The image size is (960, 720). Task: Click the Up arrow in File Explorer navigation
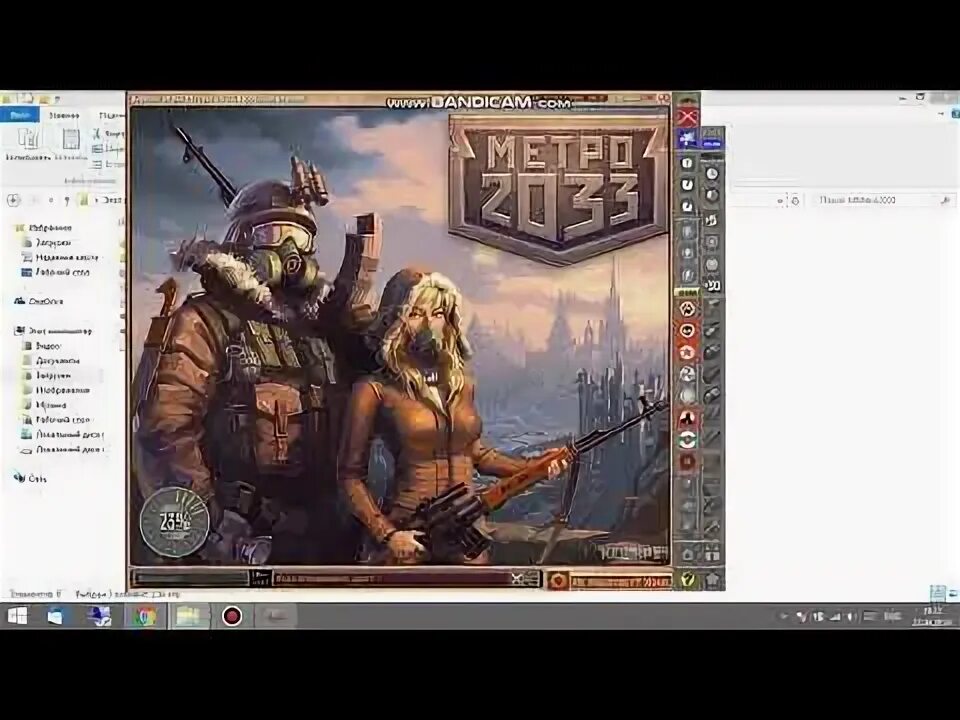[67, 200]
